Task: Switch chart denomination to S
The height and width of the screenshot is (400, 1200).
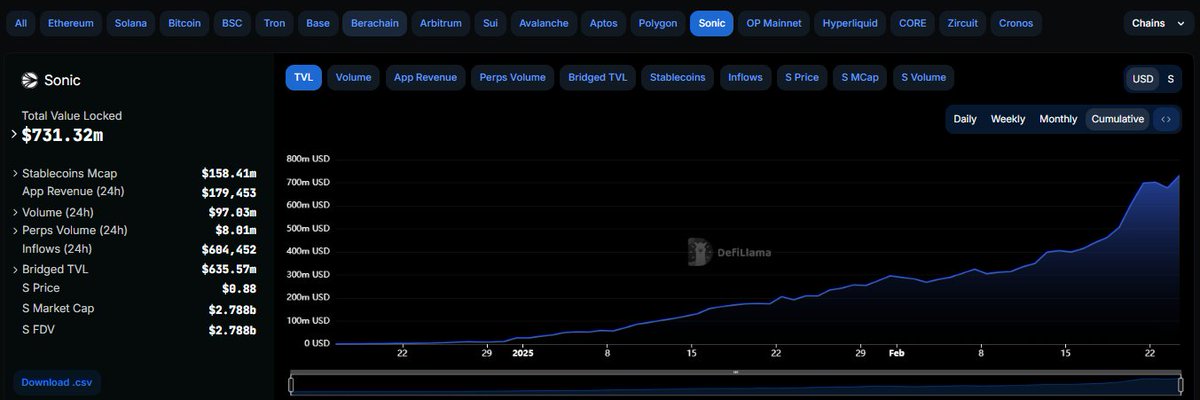Action: click(x=1170, y=78)
